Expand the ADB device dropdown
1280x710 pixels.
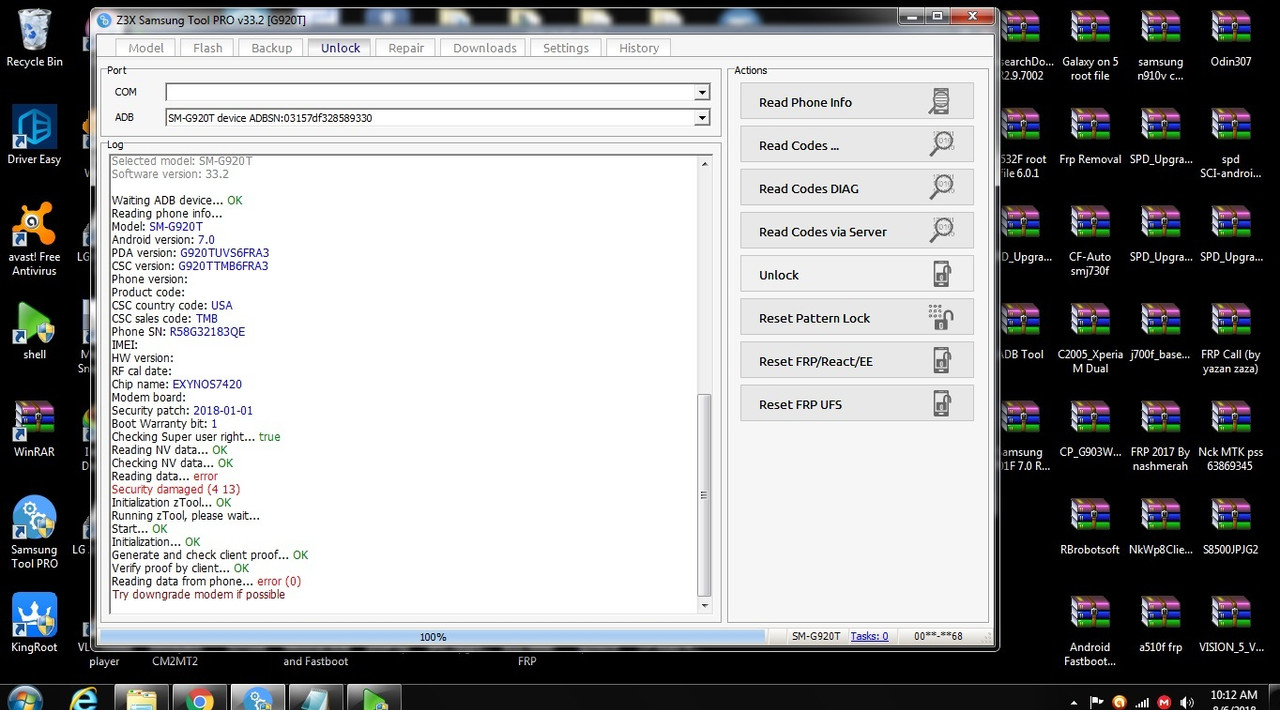point(702,118)
